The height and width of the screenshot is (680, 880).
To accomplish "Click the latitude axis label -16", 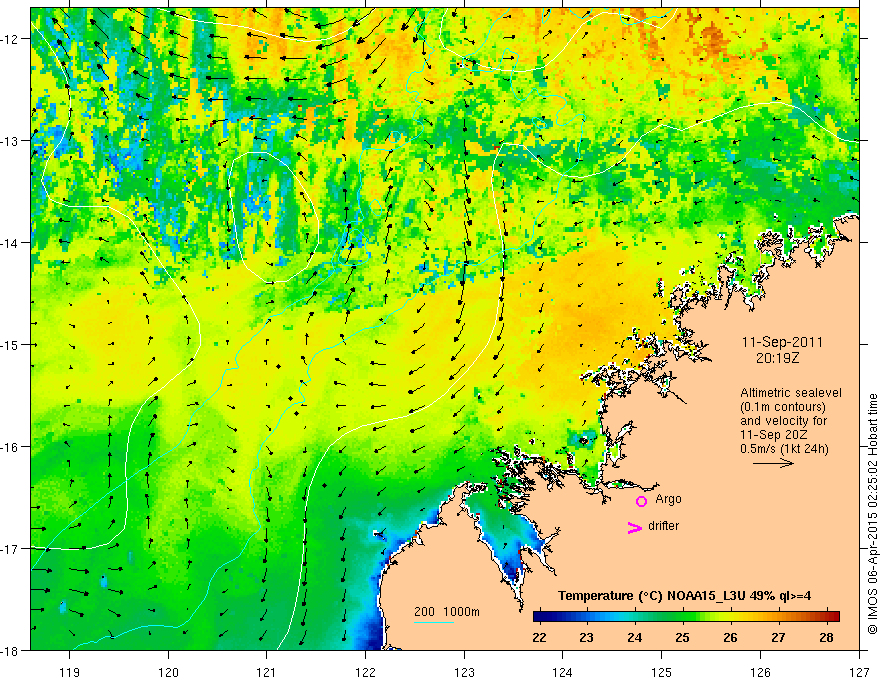I will 11,447.
